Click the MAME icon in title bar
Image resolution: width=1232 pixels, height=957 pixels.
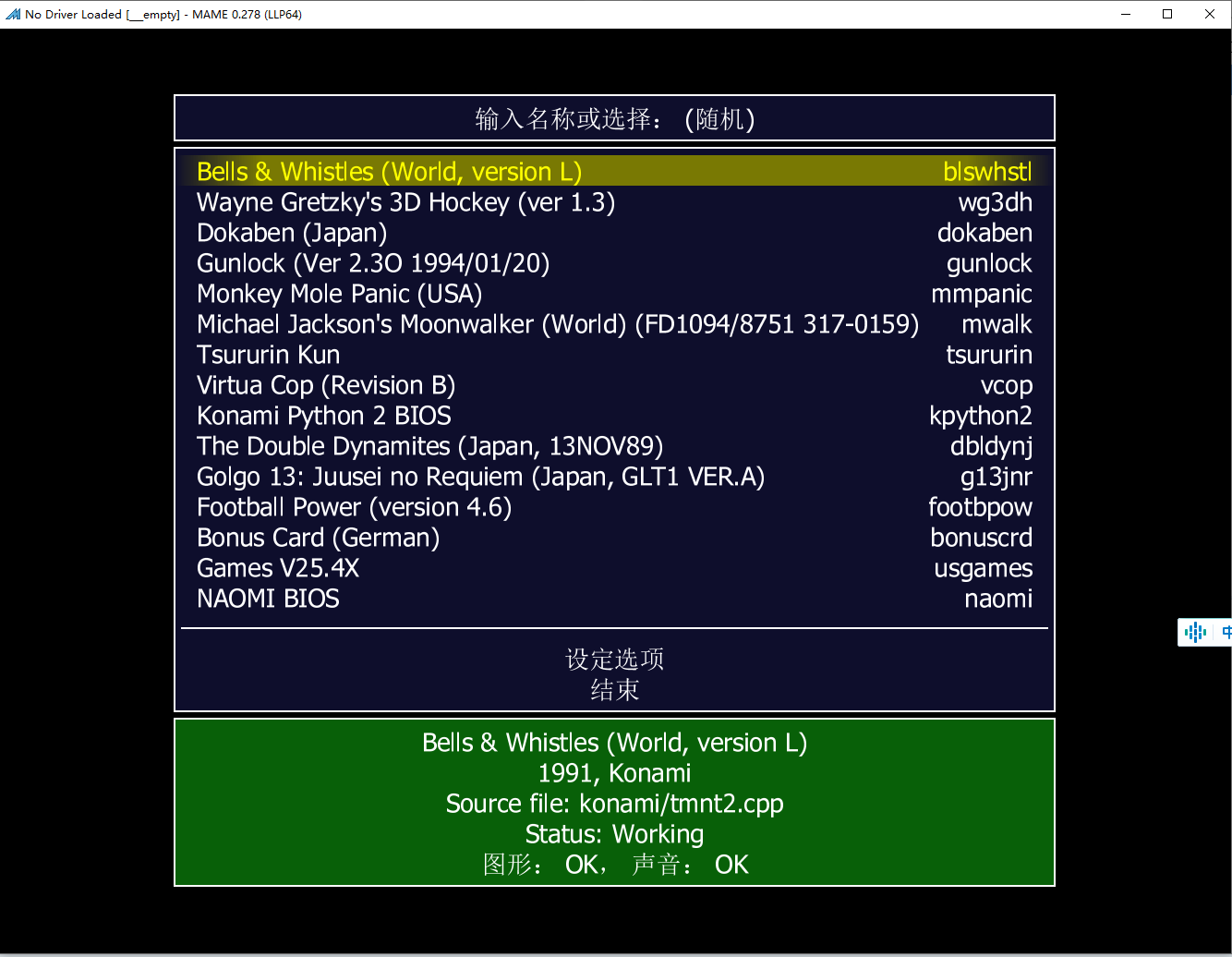[13, 14]
